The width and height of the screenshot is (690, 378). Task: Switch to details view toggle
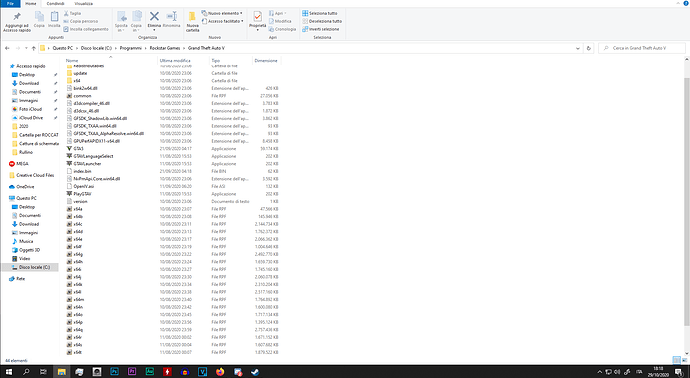[x=677, y=360]
